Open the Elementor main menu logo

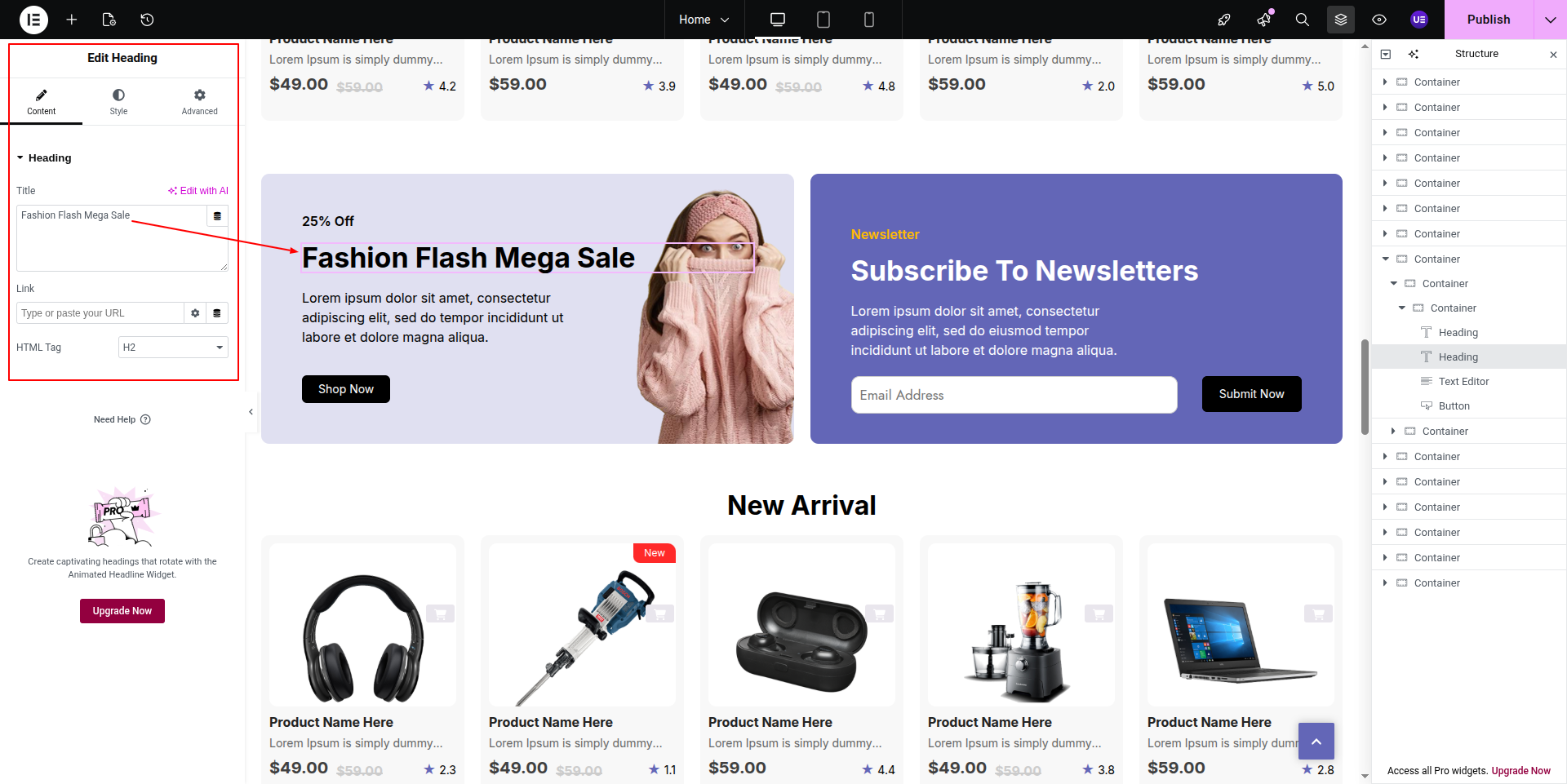click(33, 20)
